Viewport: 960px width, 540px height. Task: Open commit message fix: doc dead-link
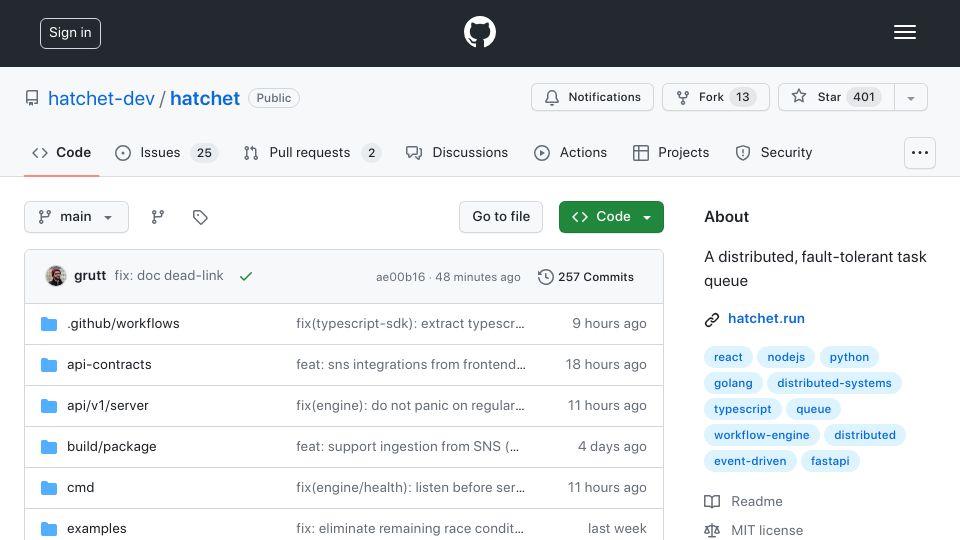[169, 276]
